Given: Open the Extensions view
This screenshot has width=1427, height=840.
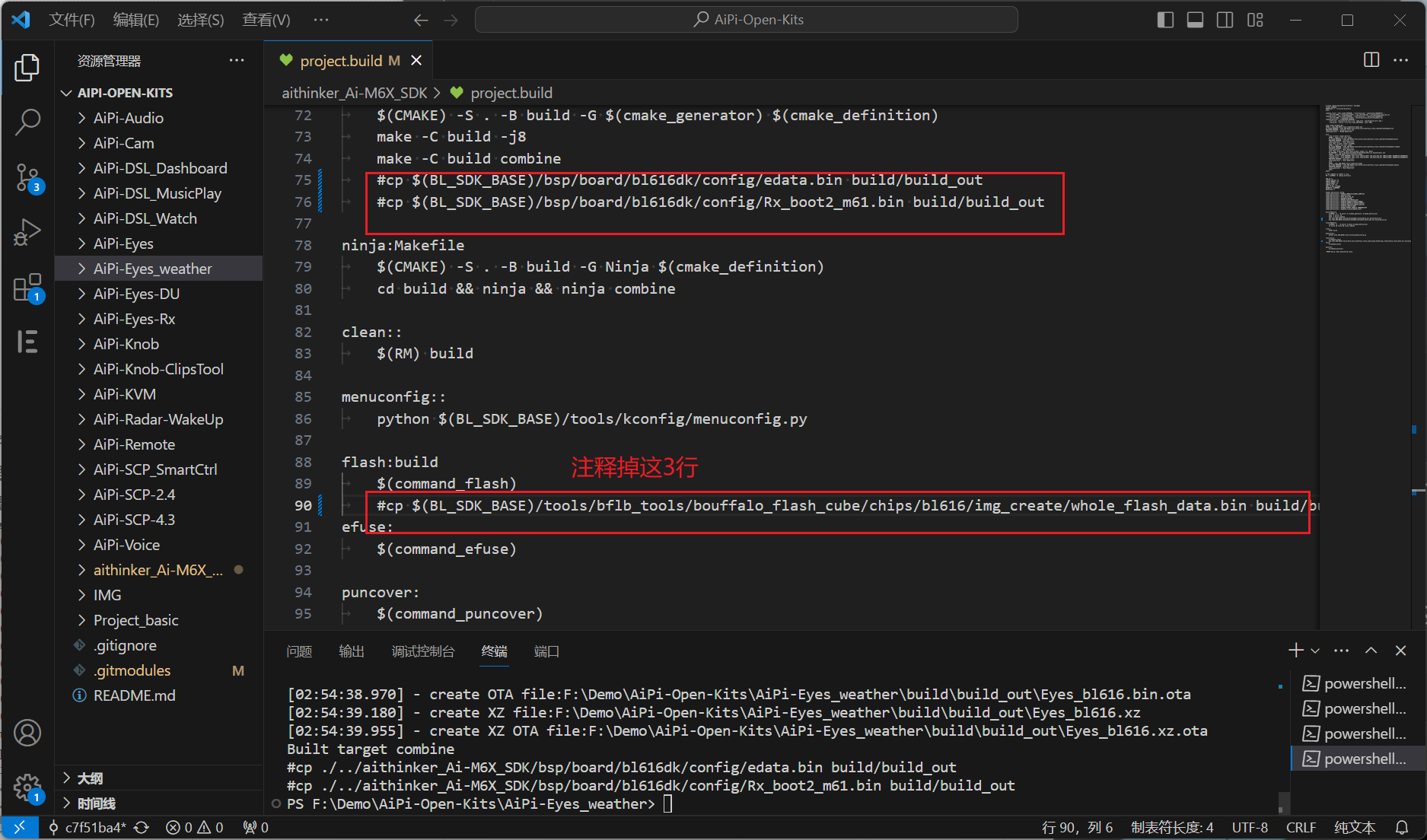Looking at the screenshot, I should [x=27, y=288].
